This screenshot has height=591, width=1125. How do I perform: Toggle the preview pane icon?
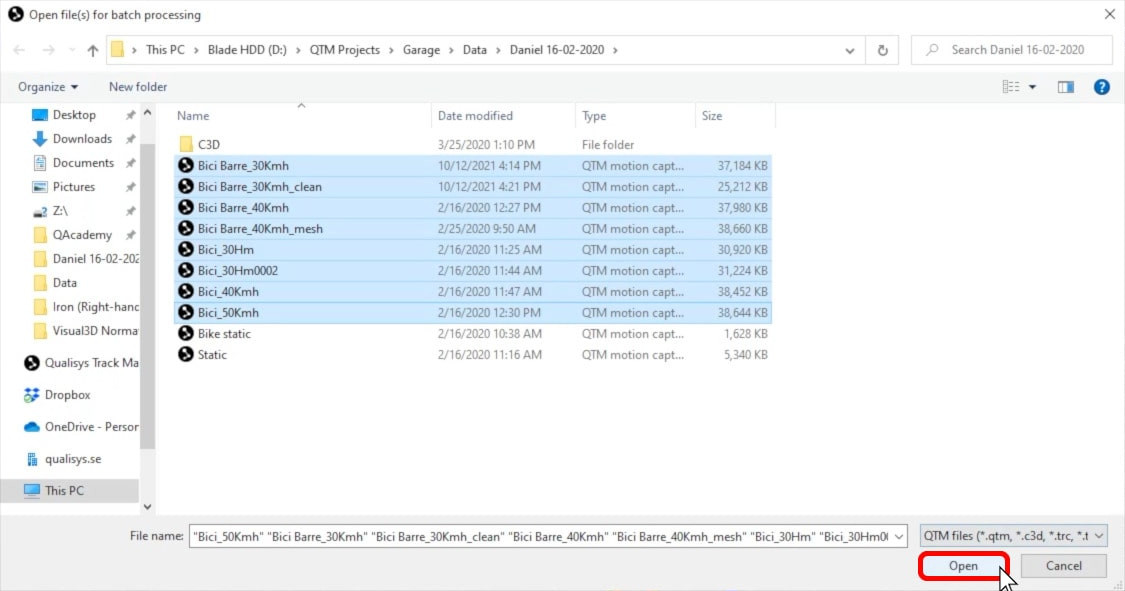(x=1065, y=87)
